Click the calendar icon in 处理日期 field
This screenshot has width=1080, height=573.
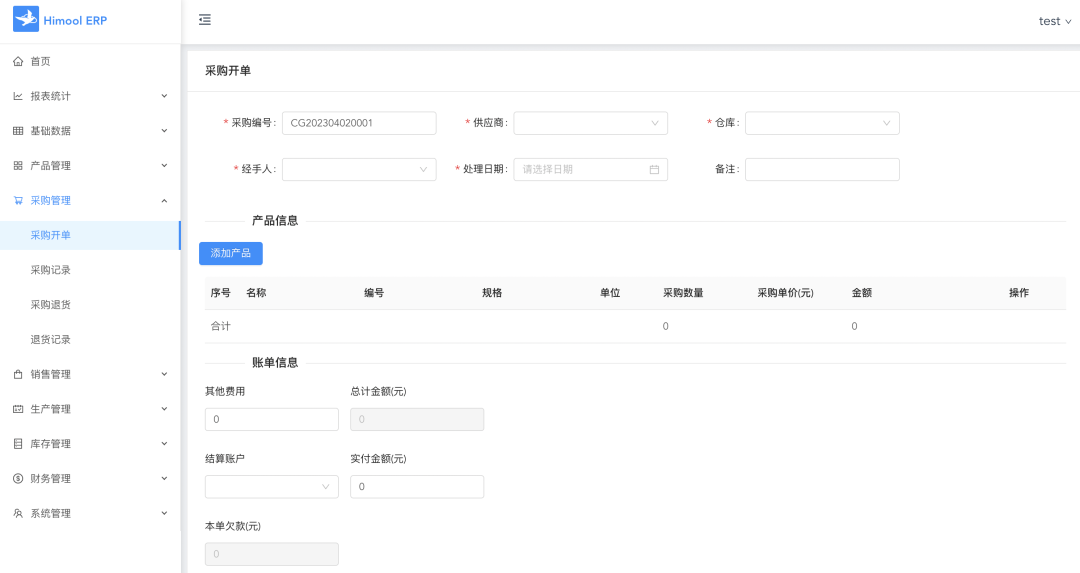coord(654,170)
